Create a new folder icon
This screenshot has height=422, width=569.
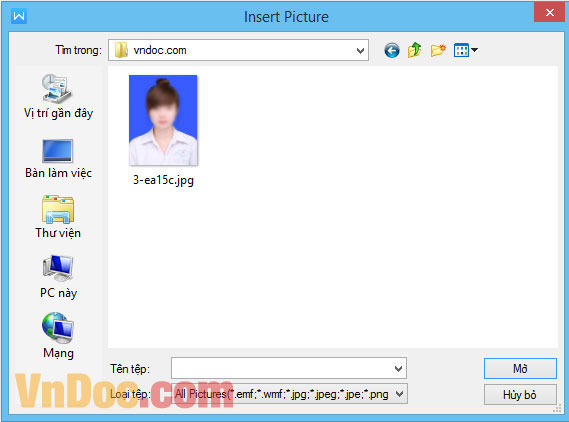438,50
